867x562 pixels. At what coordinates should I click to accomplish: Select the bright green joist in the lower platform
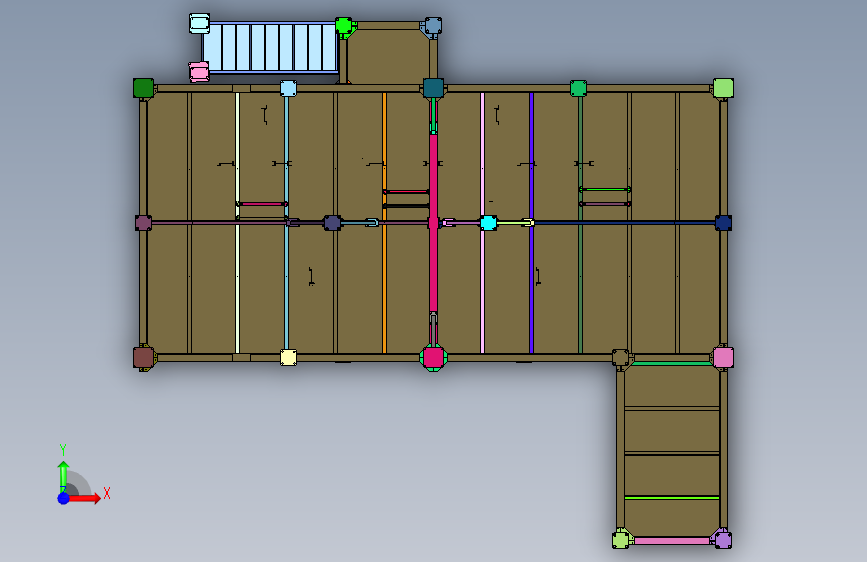click(x=672, y=498)
